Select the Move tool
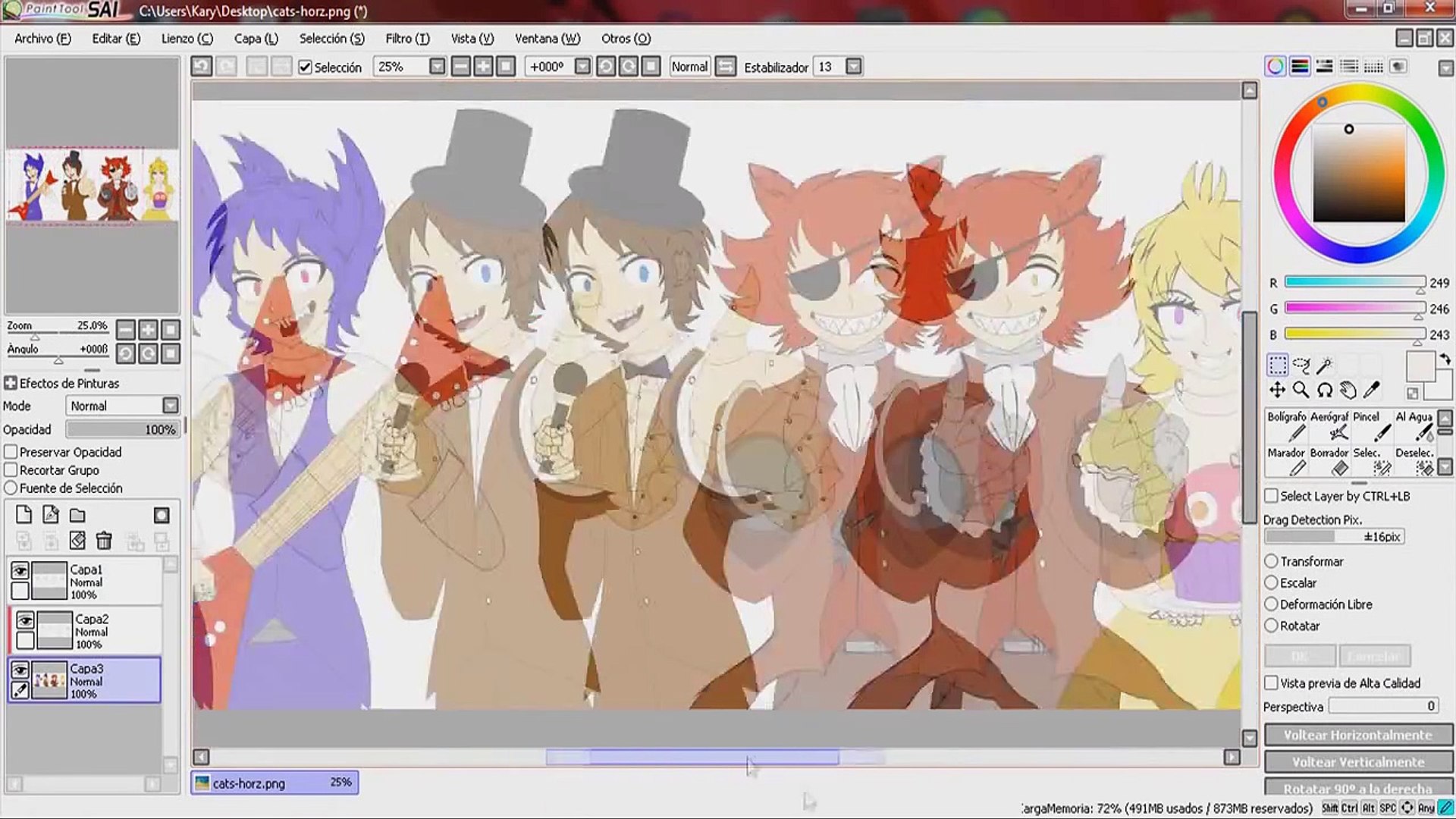 [1277, 390]
